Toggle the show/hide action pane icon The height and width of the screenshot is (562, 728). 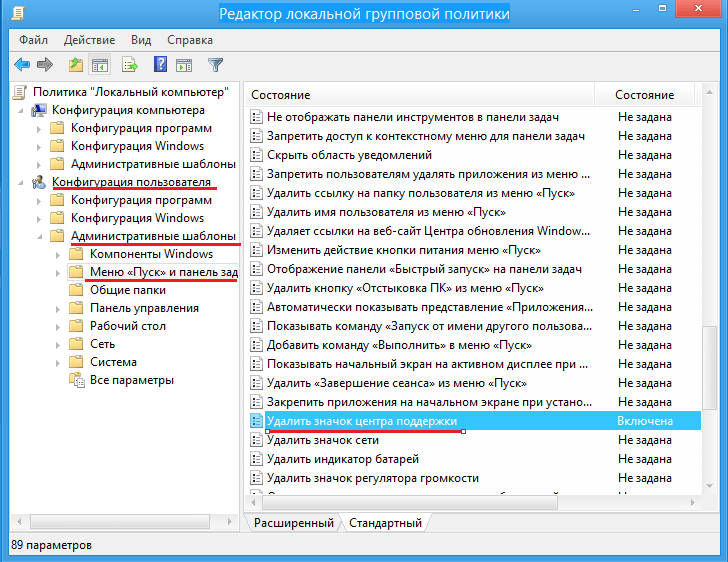(x=186, y=65)
